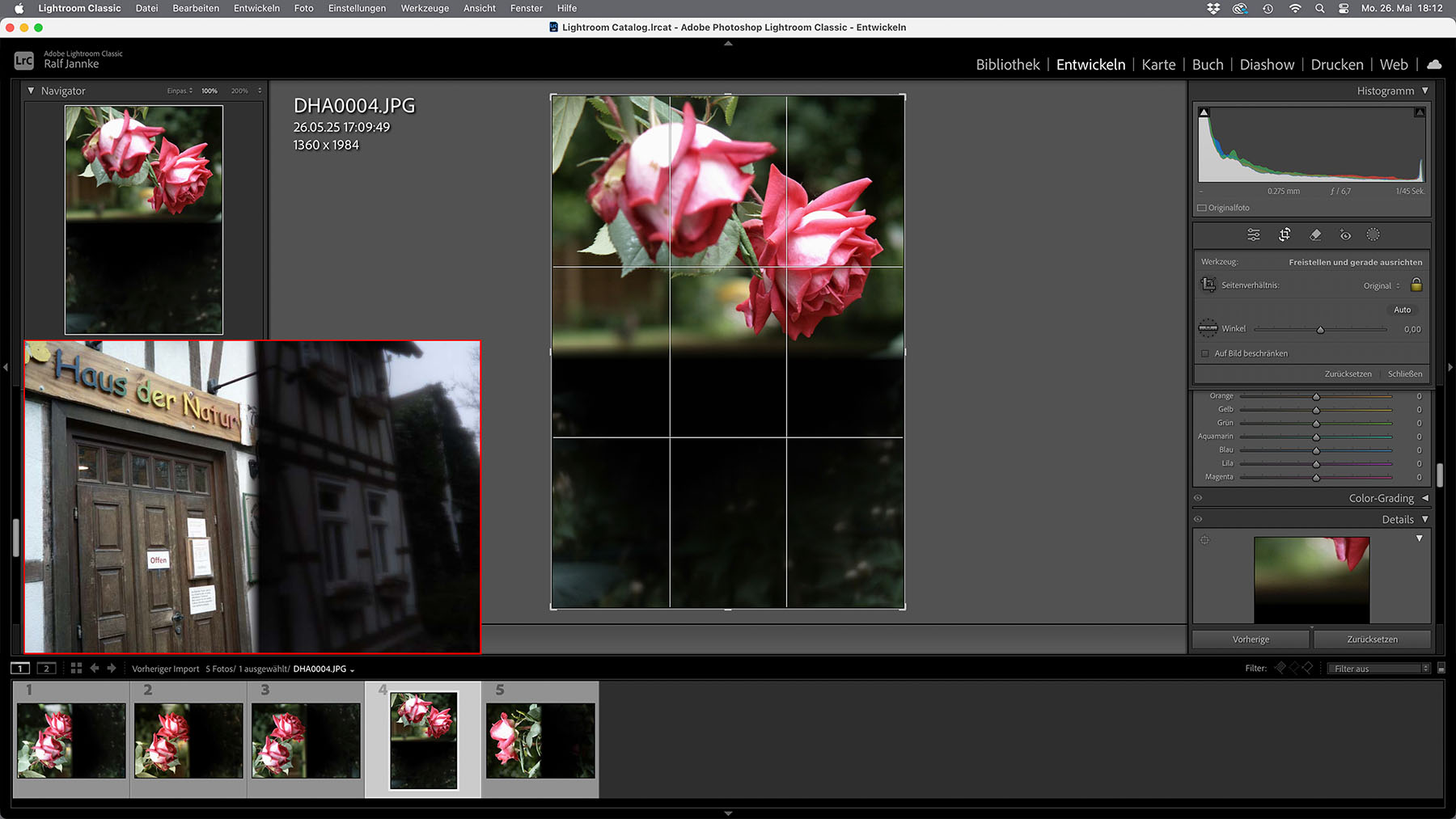The image size is (1456, 819).
Task: Click the Winkel angle slider handle
Action: 1320,330
